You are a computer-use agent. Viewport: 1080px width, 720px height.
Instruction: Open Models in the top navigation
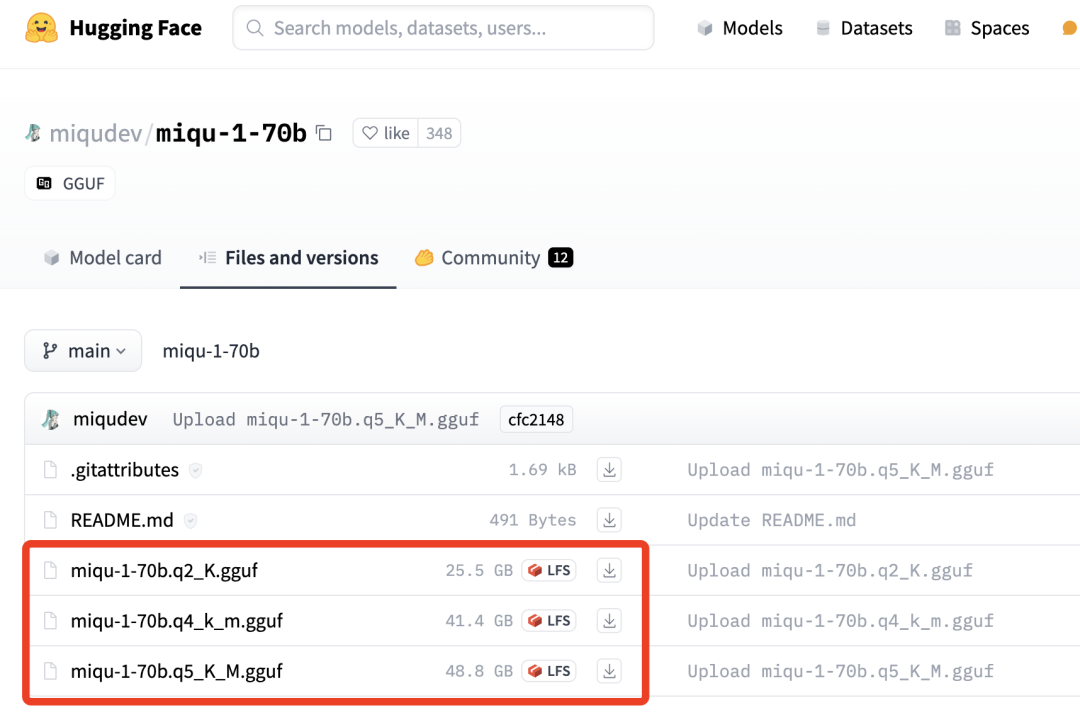(x=740, y=28)
